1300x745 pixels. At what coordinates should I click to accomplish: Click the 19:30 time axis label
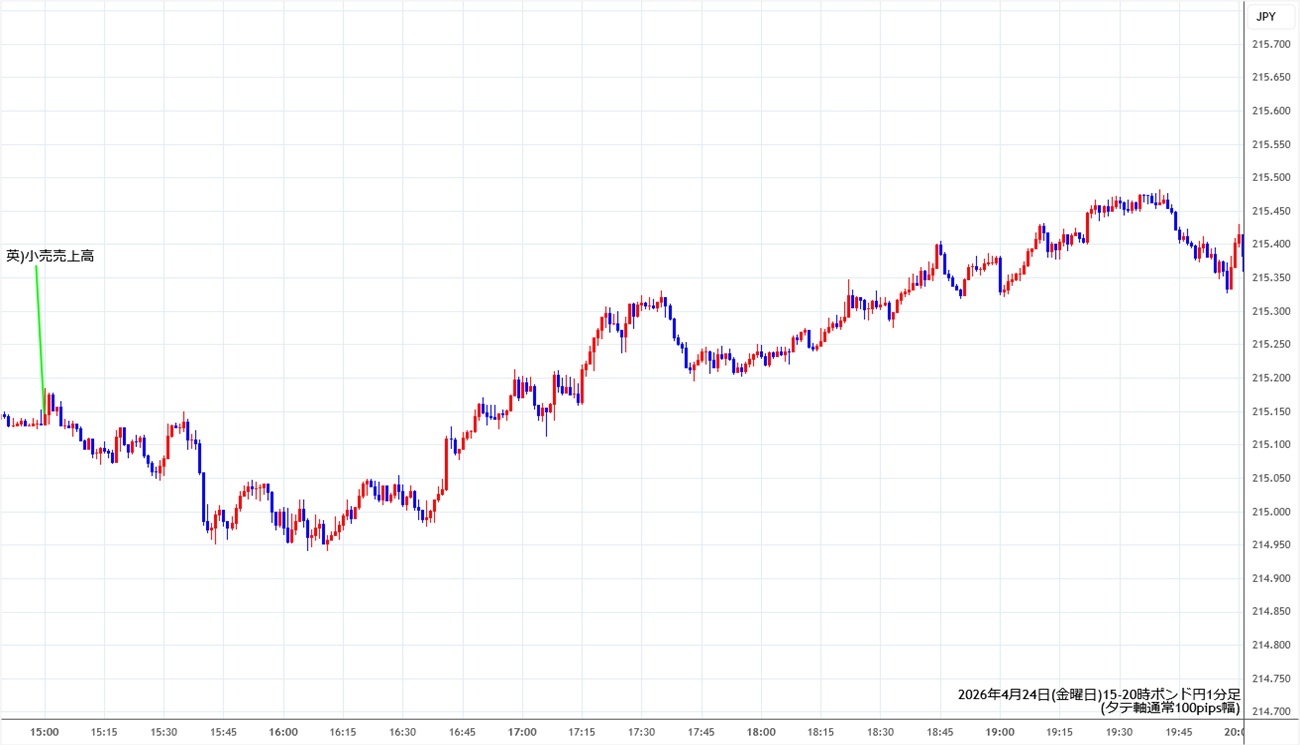click(1119, 732)
